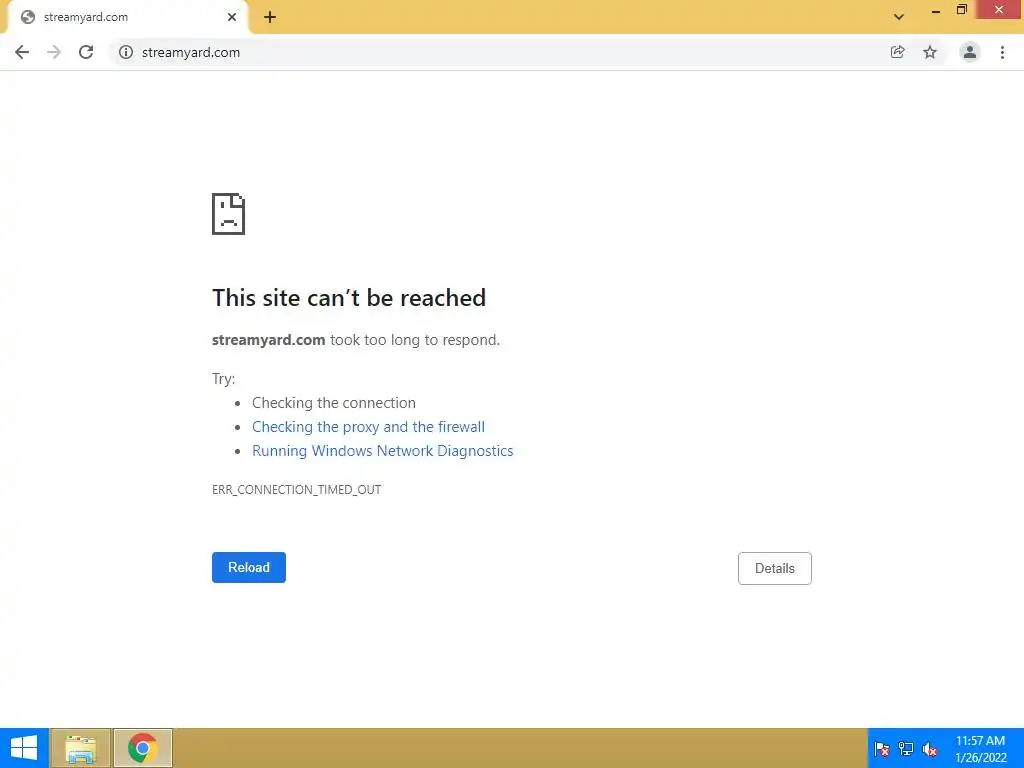The width and height of the screenshot is (1024, 768).
Task: Click the forward navigation arrow
Action: pyautogui.click(x=54, y=52)
